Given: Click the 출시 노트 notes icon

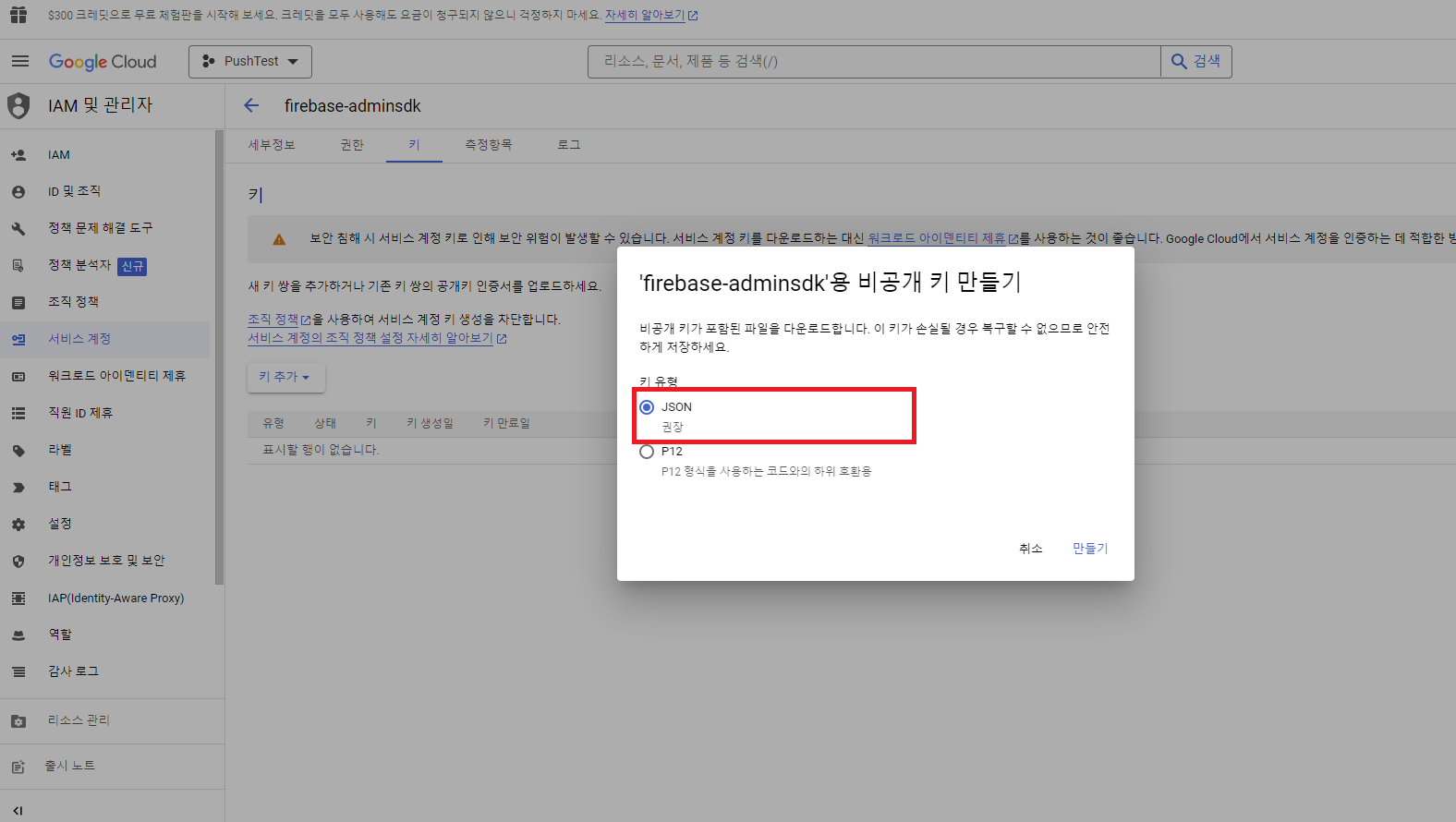Looking at the screenshot, I should (x=18, y=767).
